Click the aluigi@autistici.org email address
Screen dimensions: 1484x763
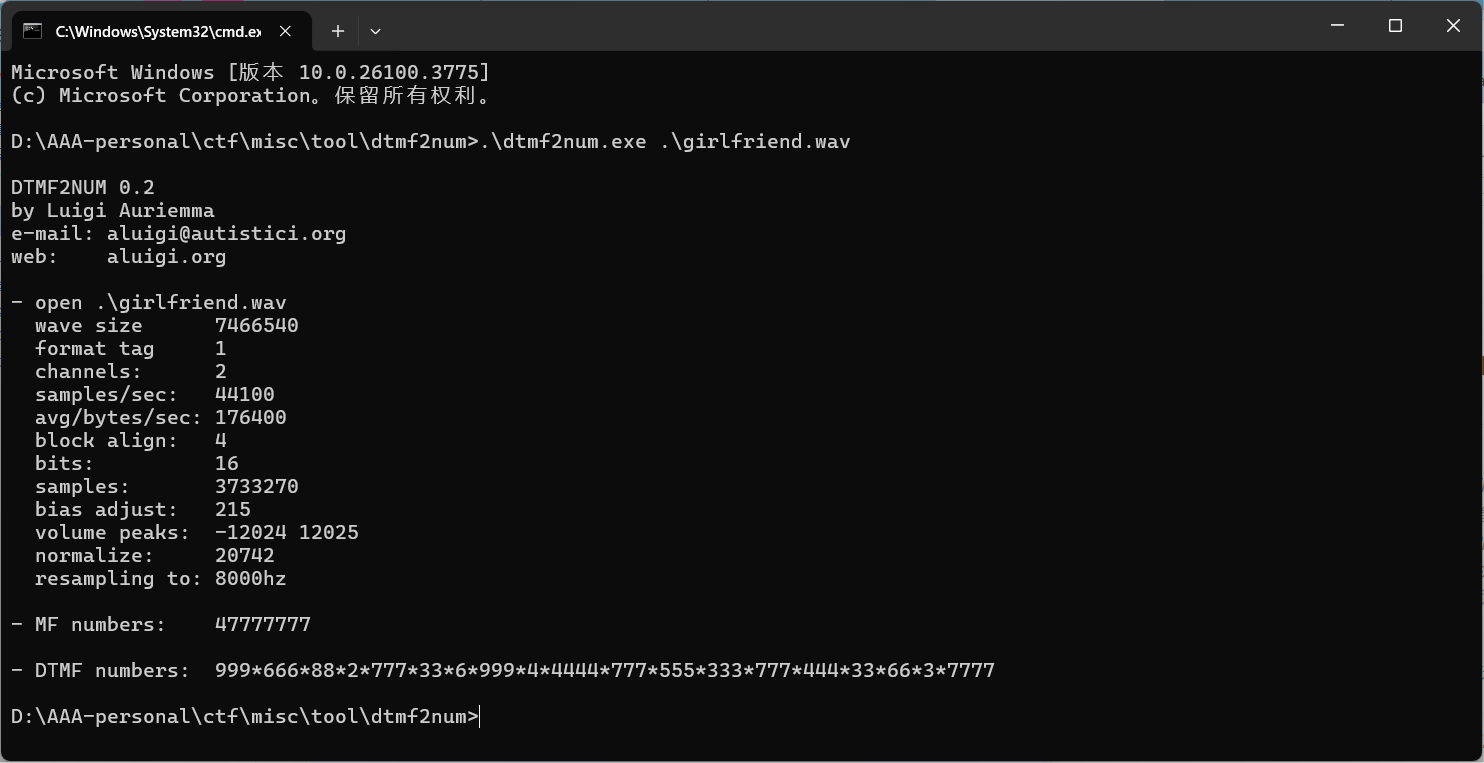[x=226, y=233]
